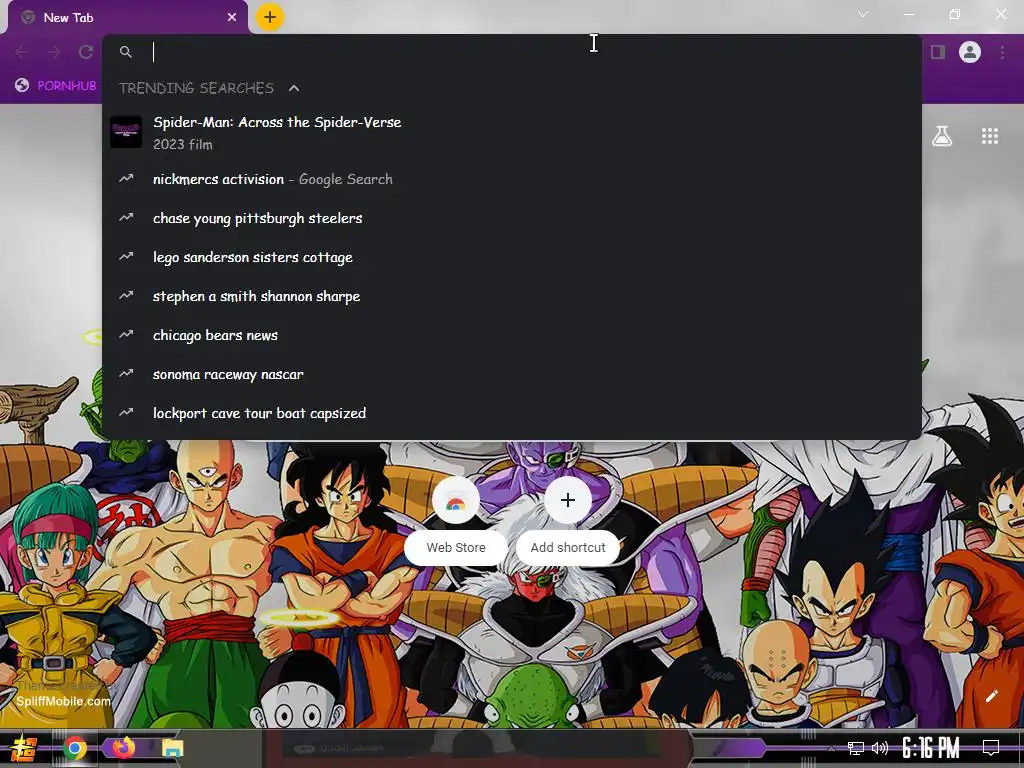Minimize the Chrome window
This screenshot has height=768, width=1024.
pyautogui.click(x=908, y=14)
